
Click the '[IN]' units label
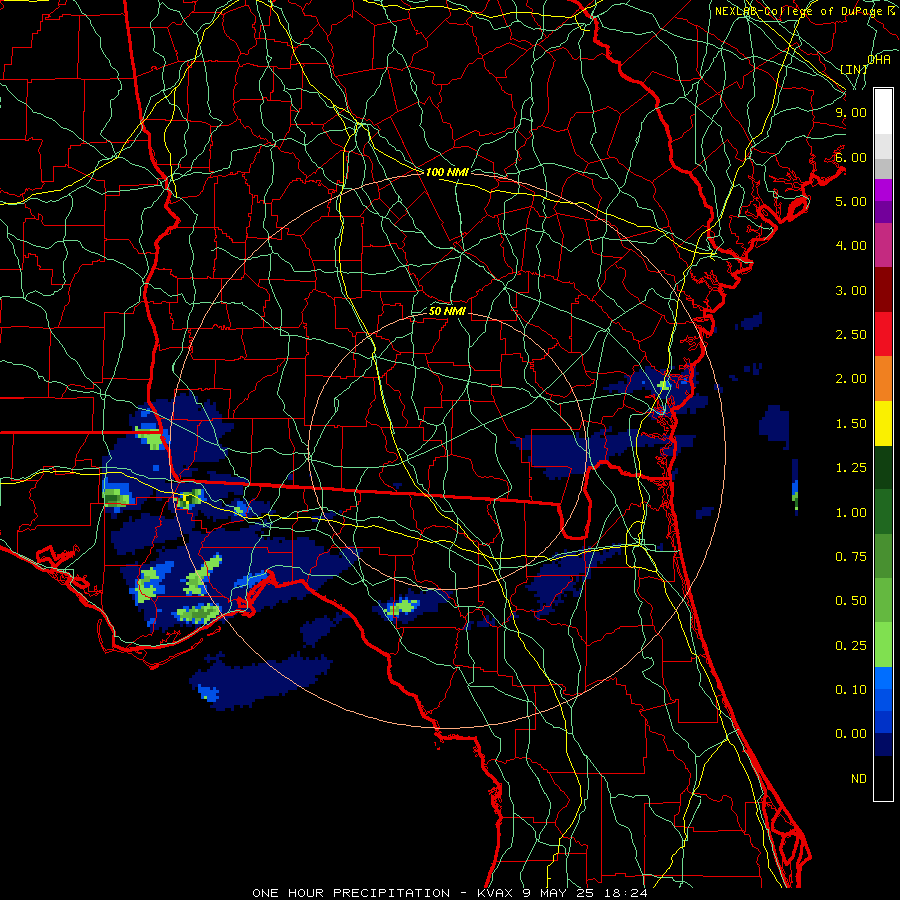tap(854, 69)
